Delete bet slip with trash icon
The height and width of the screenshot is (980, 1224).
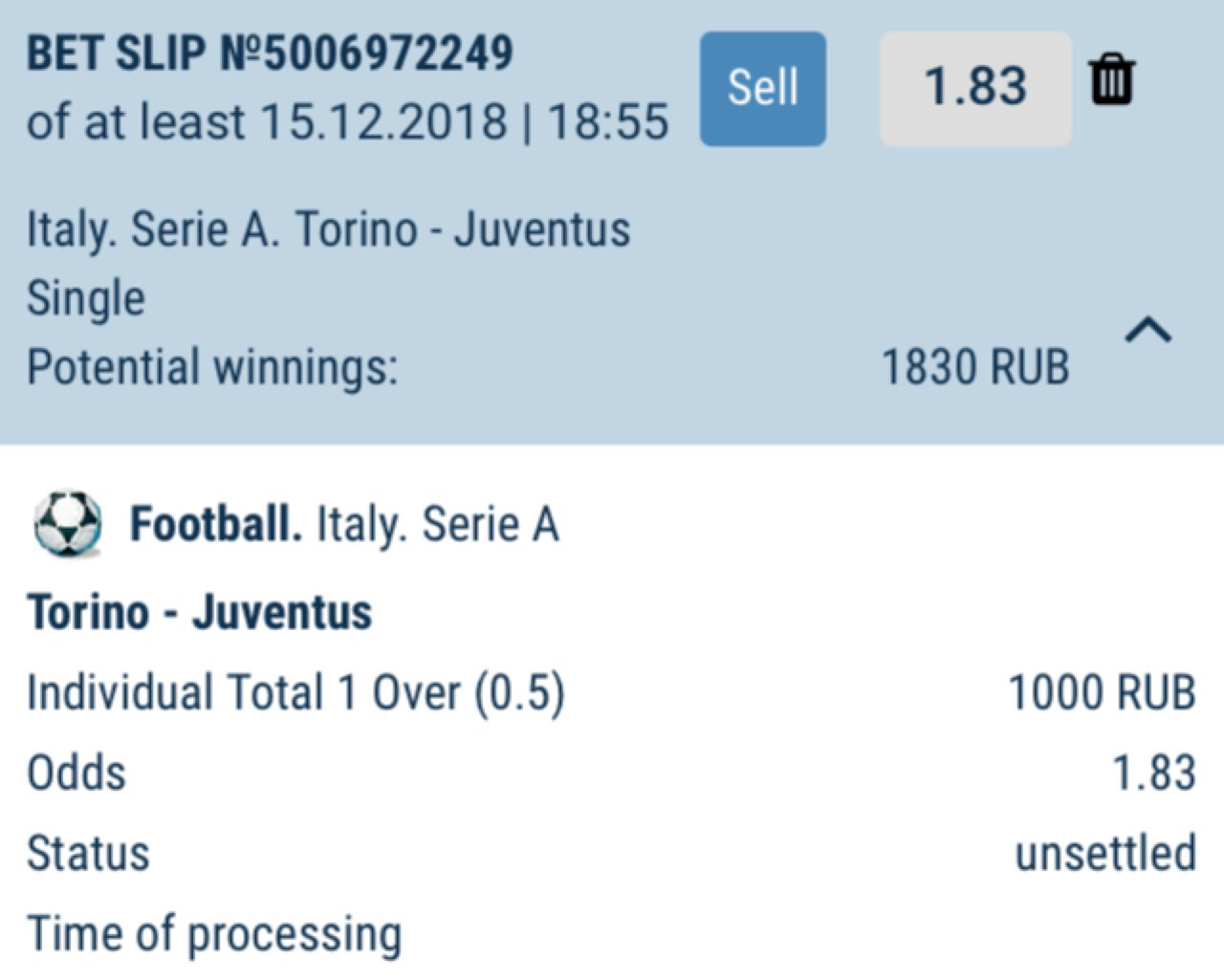pyautogui.click(x=1111, y=80)
